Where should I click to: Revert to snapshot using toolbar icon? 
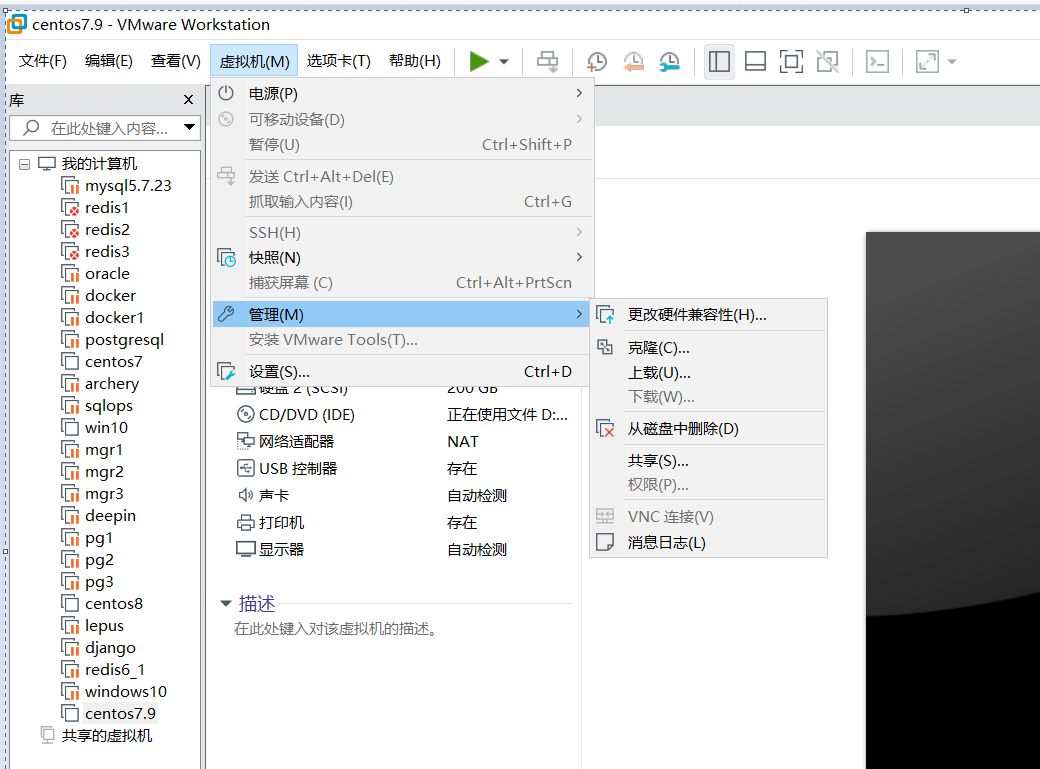click(x=633, y=62)
